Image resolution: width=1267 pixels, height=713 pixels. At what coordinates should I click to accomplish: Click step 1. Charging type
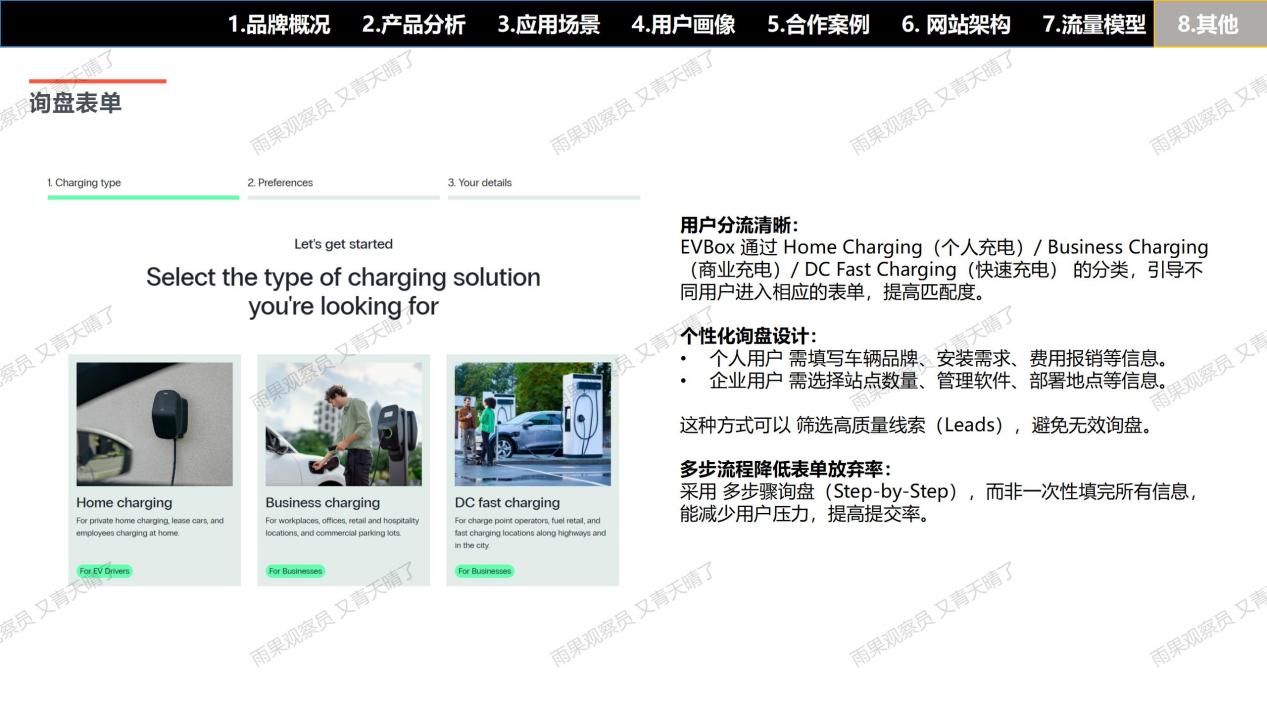tap(84, 183)
